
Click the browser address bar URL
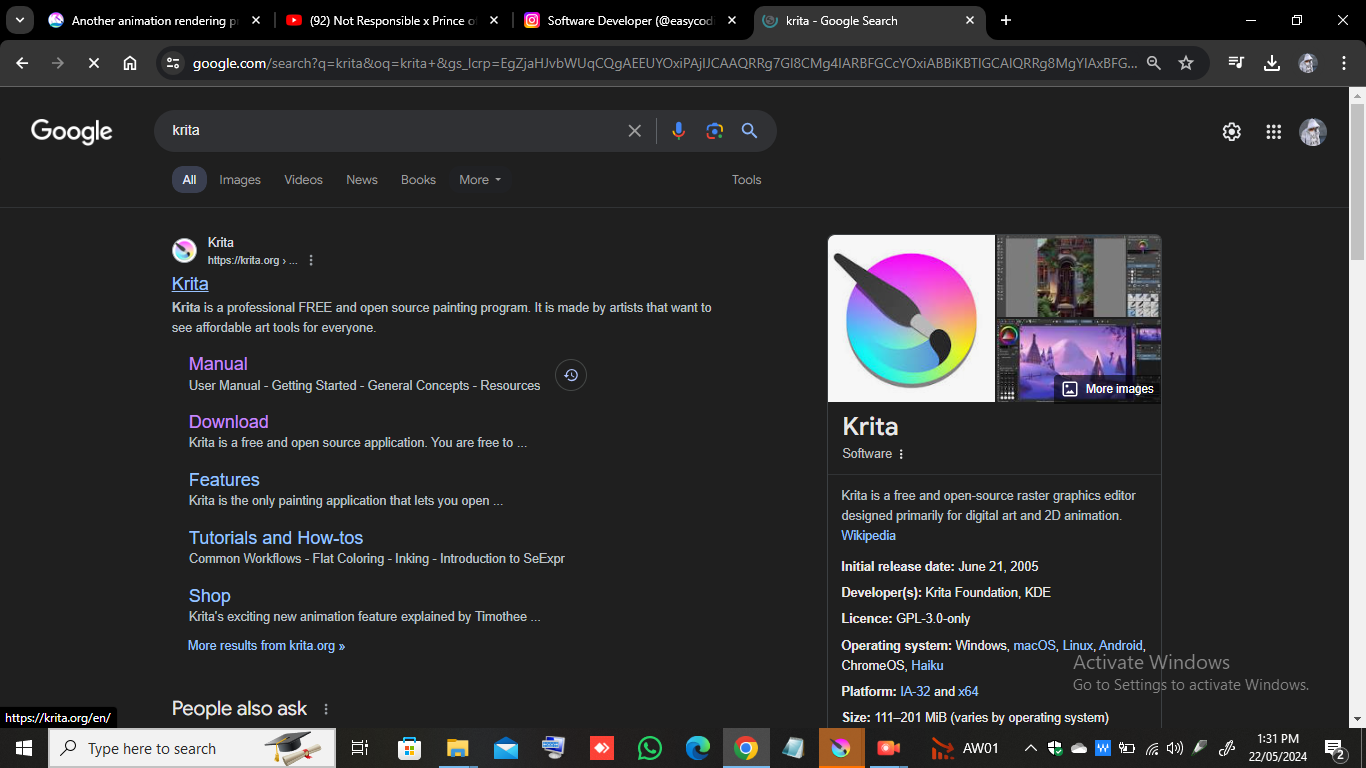coord(665,63)
